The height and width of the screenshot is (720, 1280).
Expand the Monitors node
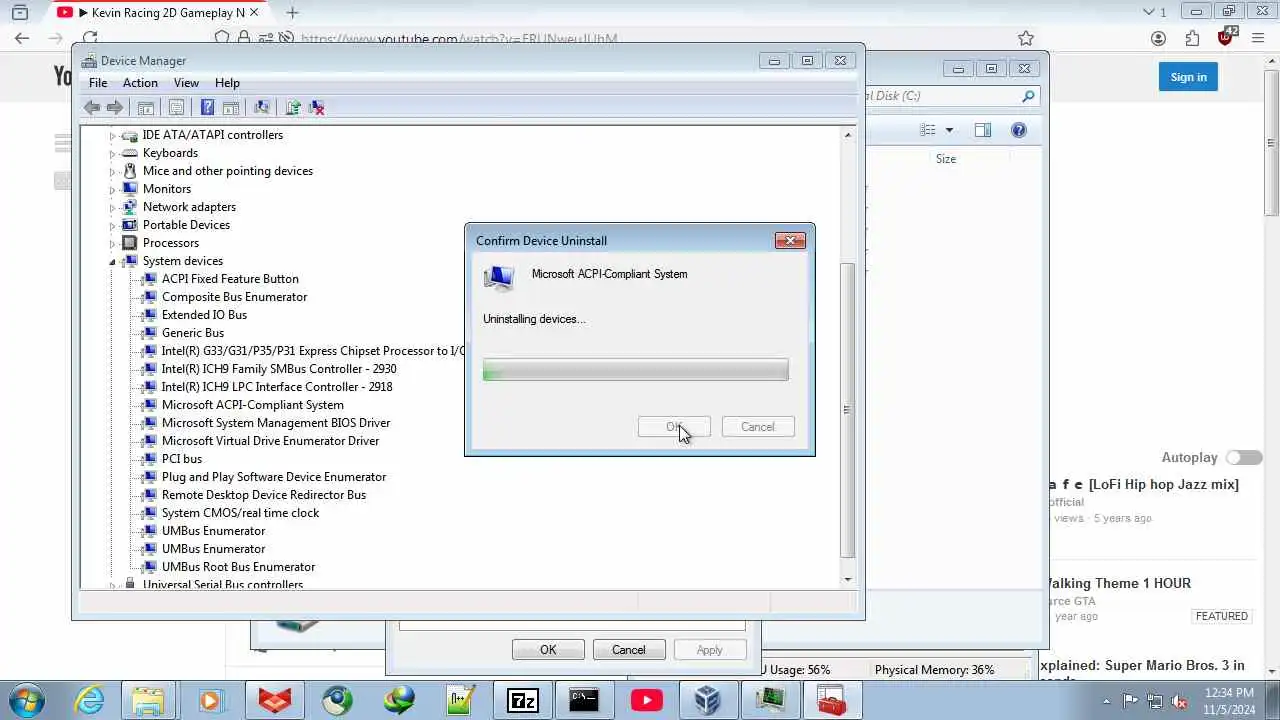coord(113,189)
